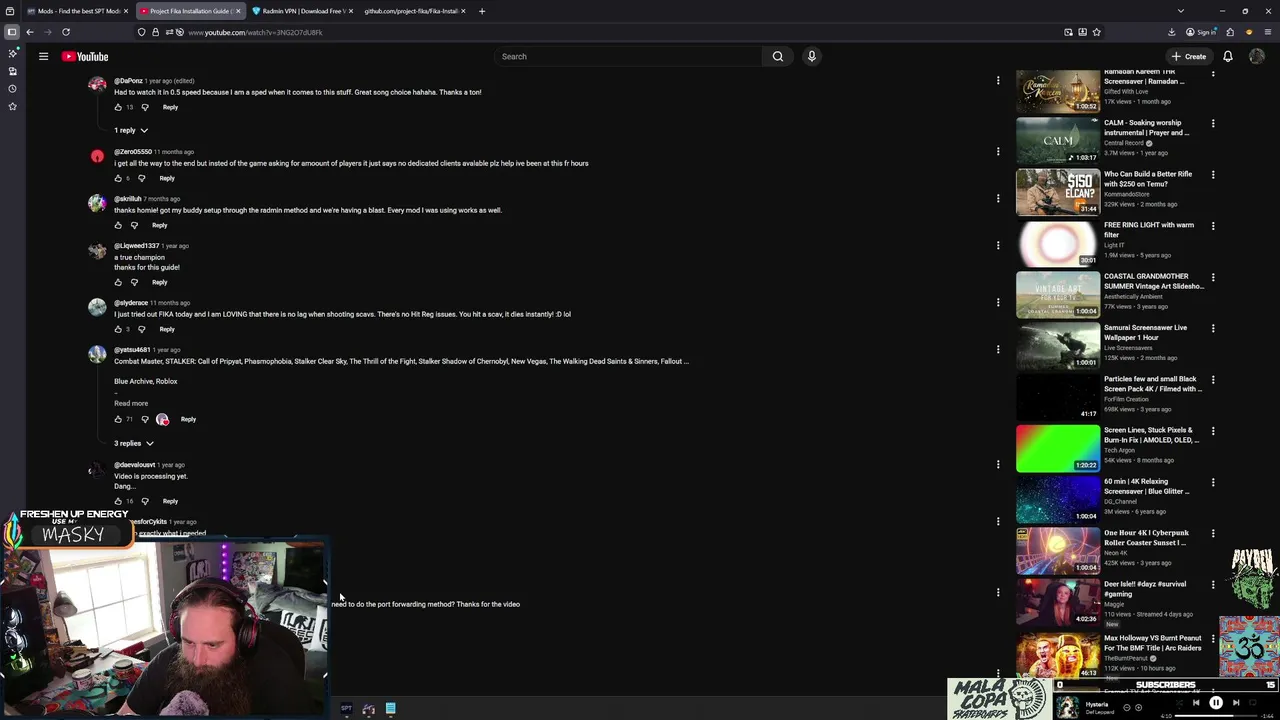Reply to @Zero05550's comment

pyautogui.click(x=167, y=178)
